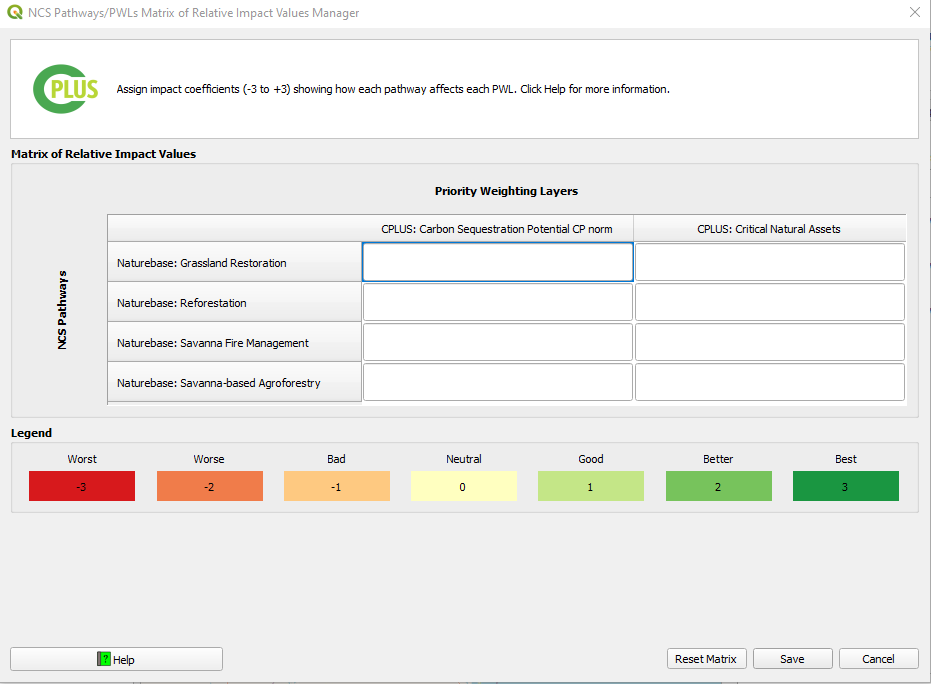Pick the dark green Best 3 swatch
Screen dimensions: 931x684
(x=845, y=486)
